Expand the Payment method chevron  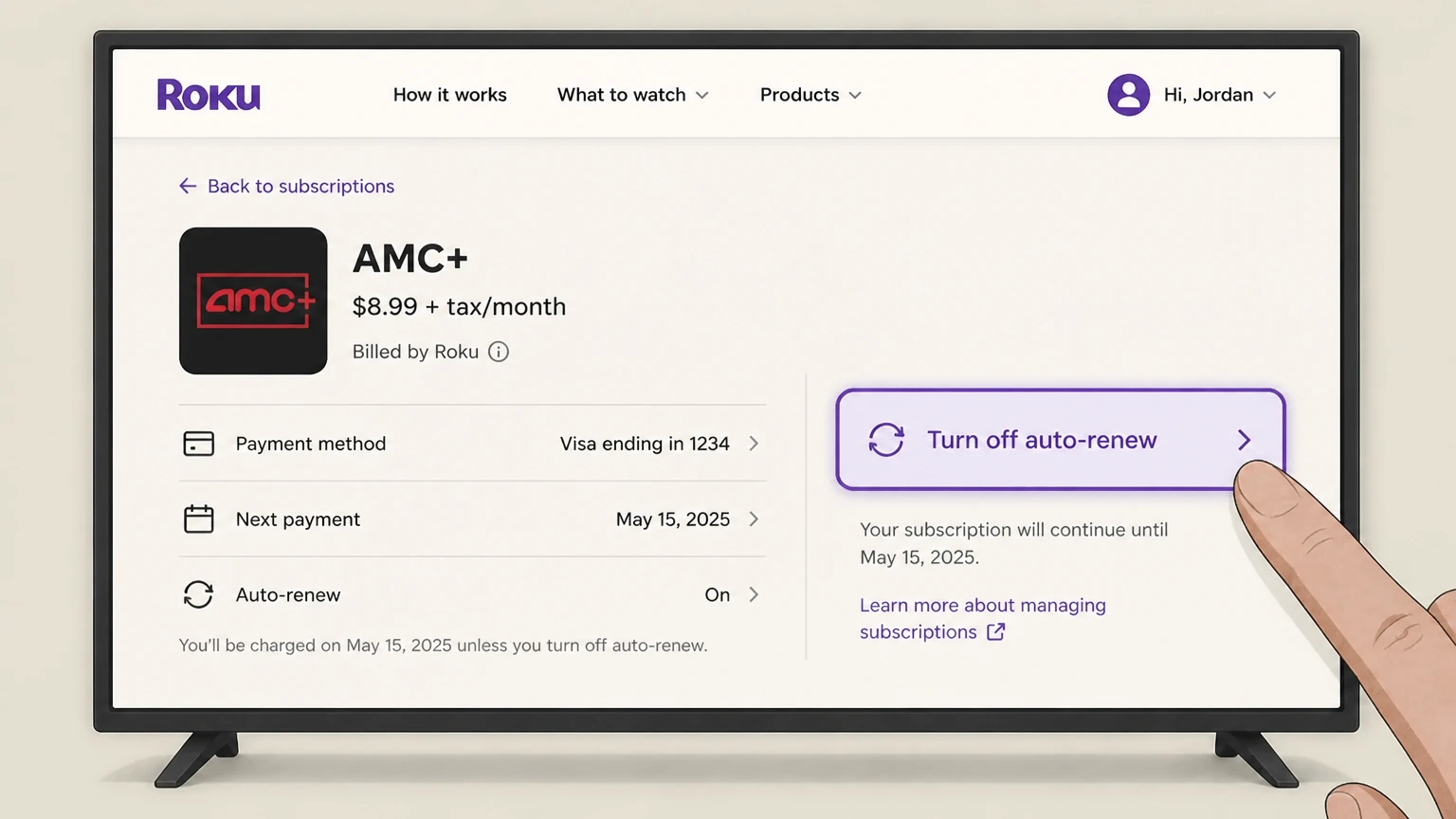click(x=754, y=444)
